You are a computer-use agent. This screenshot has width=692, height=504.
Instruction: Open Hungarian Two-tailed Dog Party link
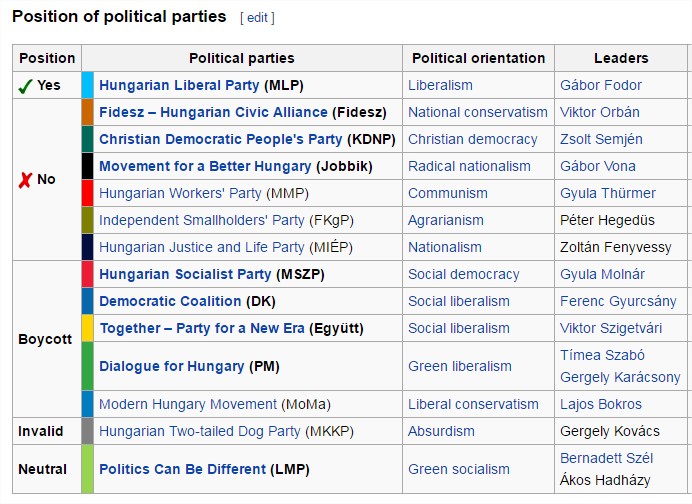click(x=199, y=431)
